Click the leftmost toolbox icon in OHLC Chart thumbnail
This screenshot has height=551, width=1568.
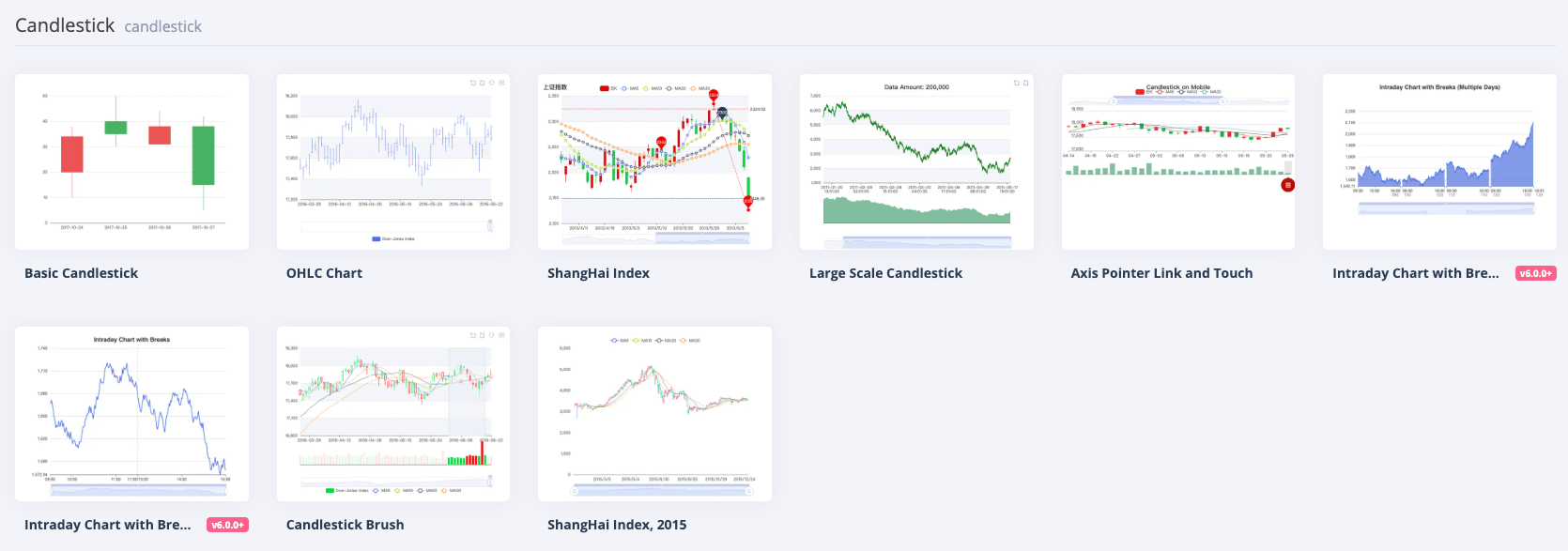(x=473, y=84)
